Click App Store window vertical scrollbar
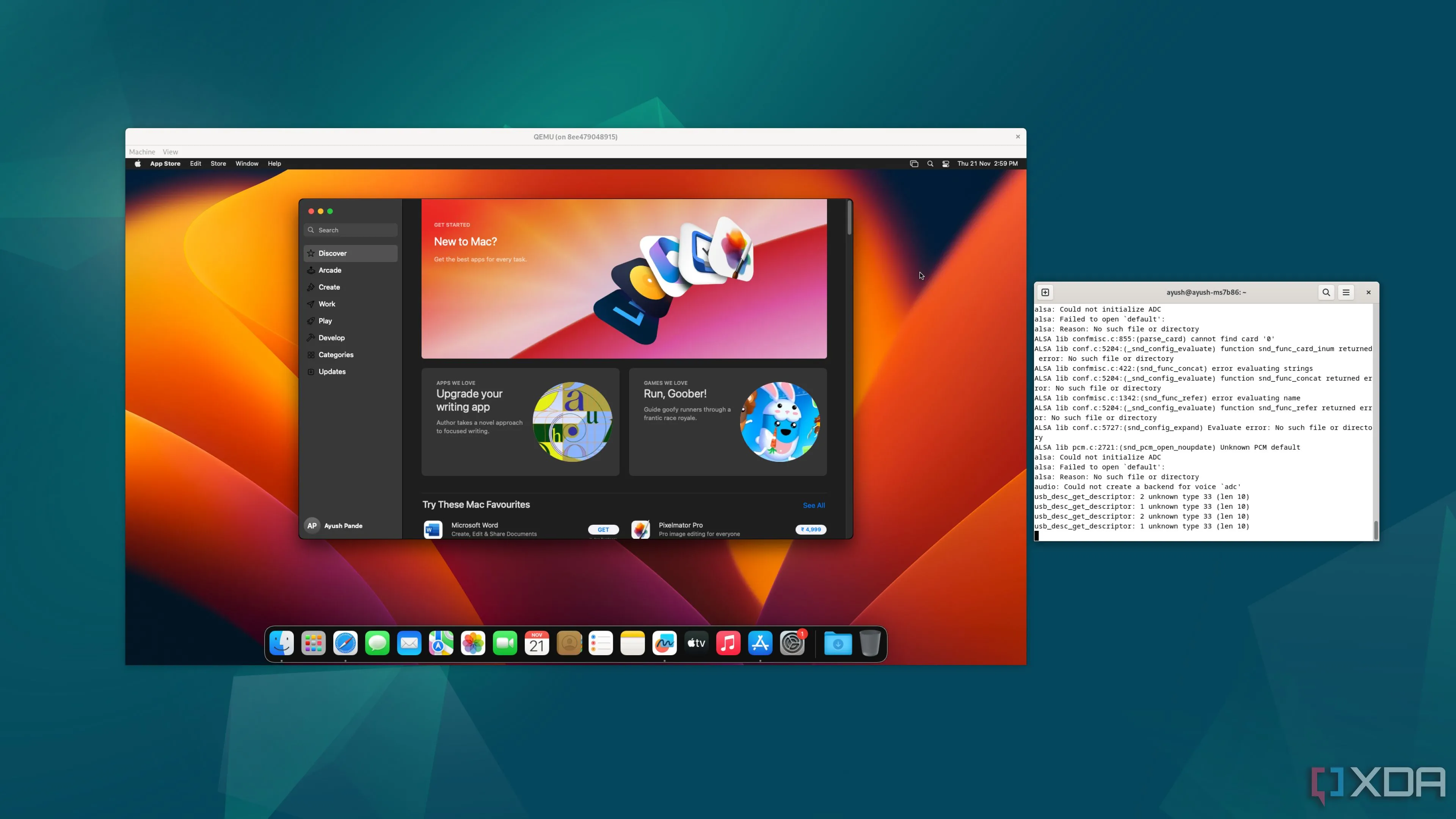This screenshot has width=1456, height=819. (849, 218)
